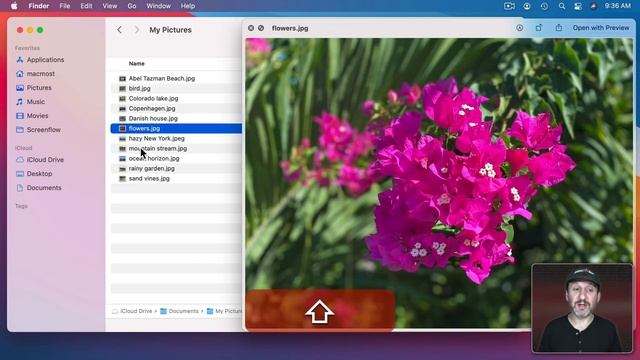Screen dimensions: 640x360
Task: Open the Markup tool in Quick Look
Action: click(519, 28)
